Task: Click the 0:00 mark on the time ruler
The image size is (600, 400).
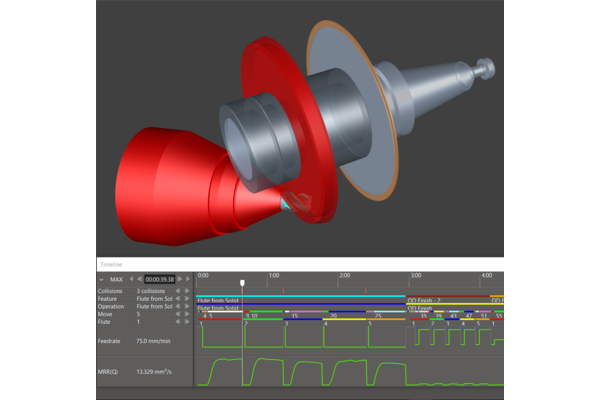Action: click(203, 275)
